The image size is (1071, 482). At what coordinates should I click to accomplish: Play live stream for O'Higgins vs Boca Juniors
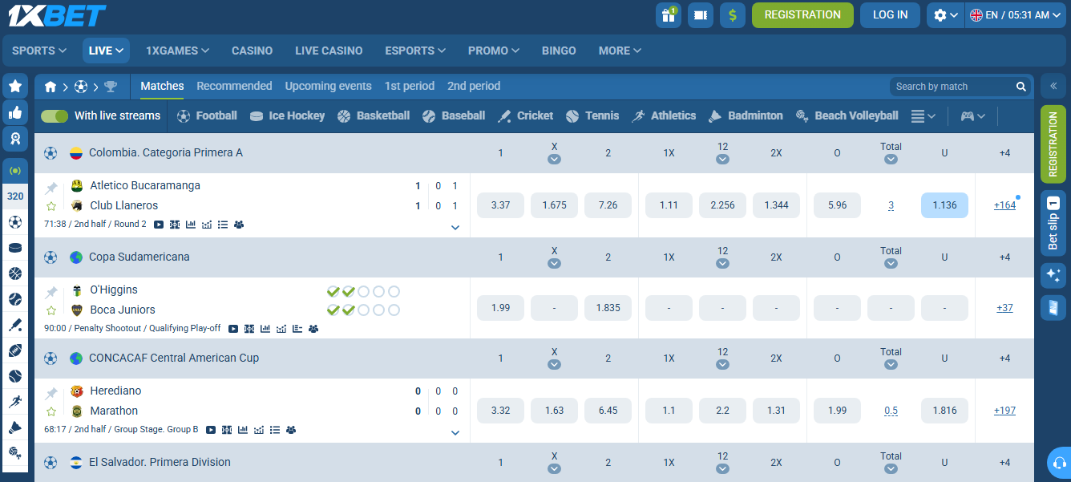(233, 328)
